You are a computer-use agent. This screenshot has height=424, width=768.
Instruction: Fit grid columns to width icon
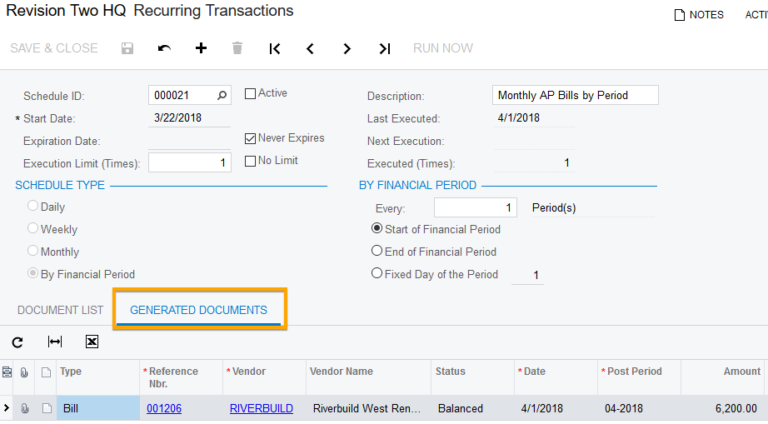[55, 342]
